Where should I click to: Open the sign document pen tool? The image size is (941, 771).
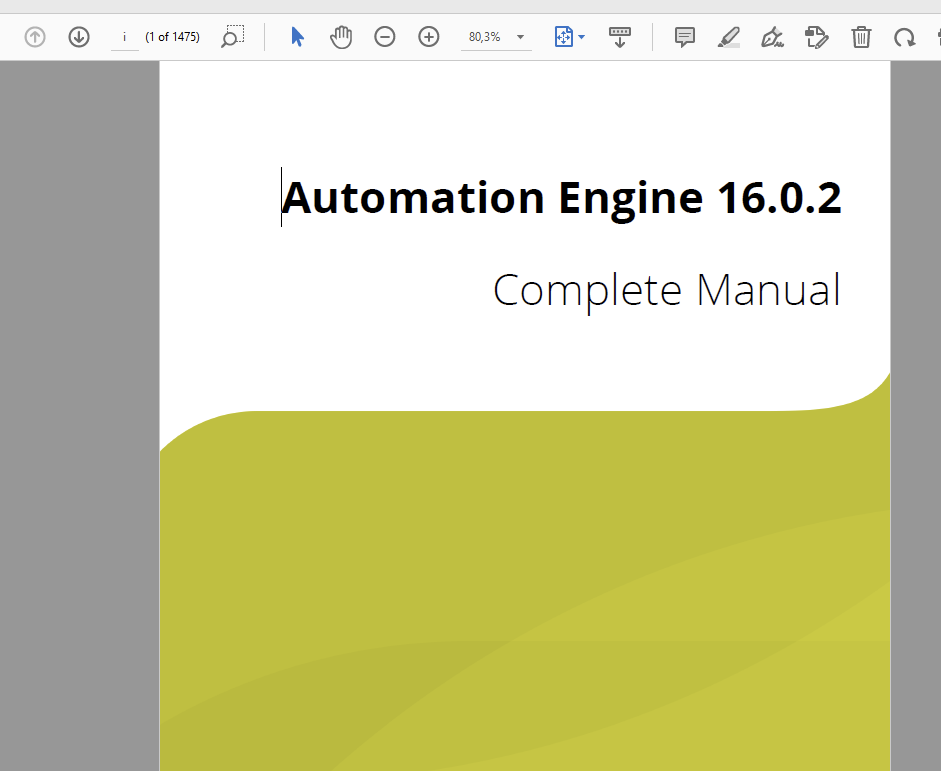(772, 37)
